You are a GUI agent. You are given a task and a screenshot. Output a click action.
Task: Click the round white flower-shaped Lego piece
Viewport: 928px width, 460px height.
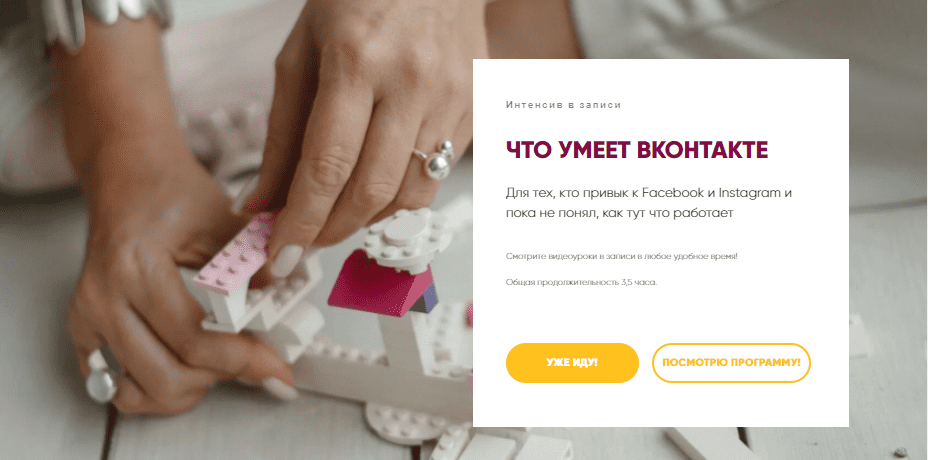coord(407,237)
